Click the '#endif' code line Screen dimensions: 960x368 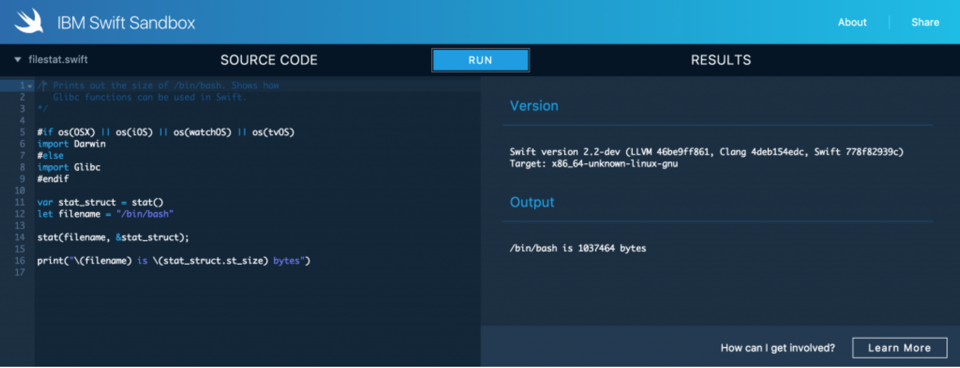point(53,179)
